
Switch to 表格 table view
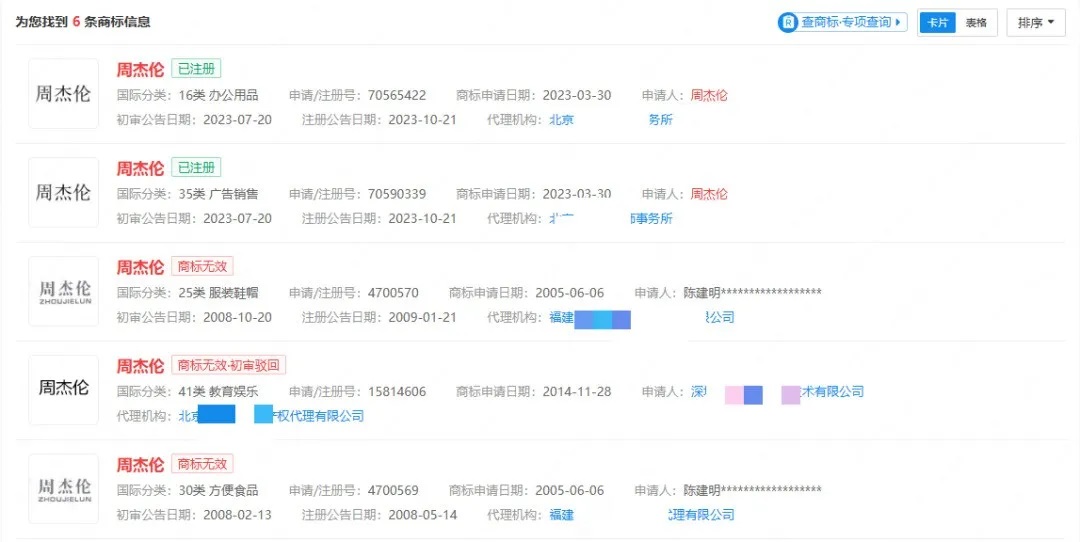click(976, 23)
